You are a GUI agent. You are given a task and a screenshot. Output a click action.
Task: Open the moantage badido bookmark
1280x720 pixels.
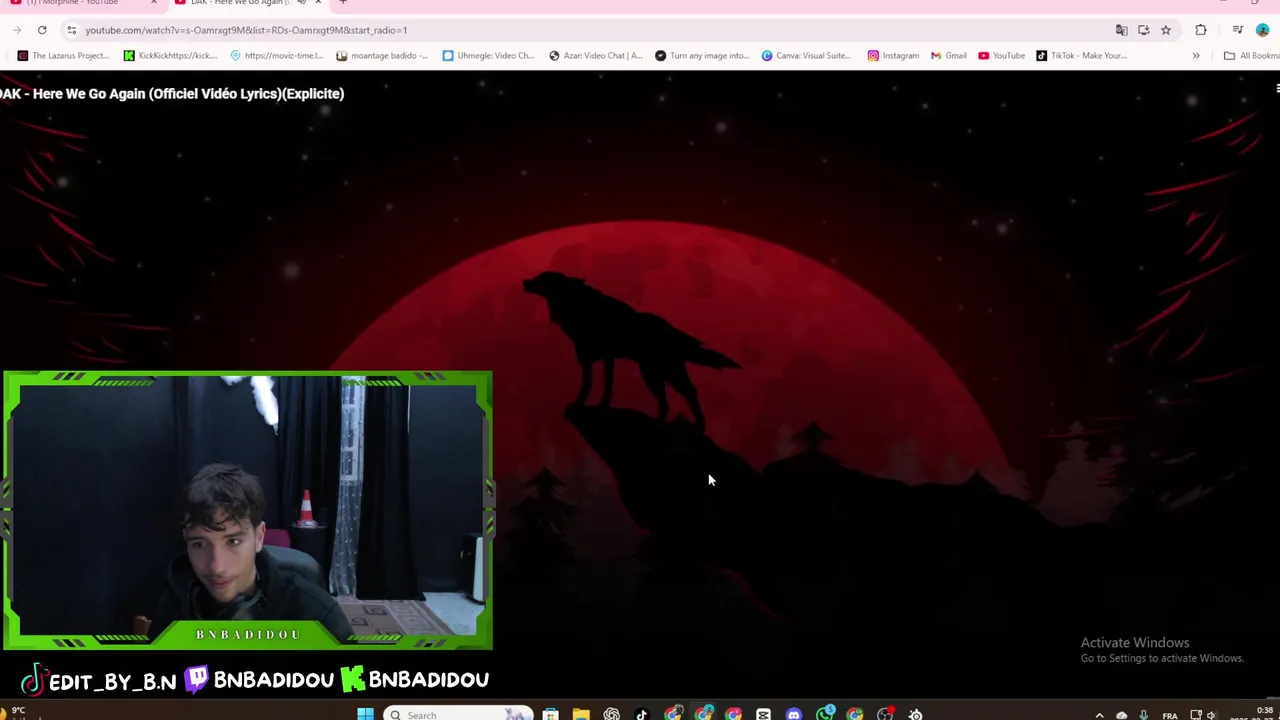383,55
